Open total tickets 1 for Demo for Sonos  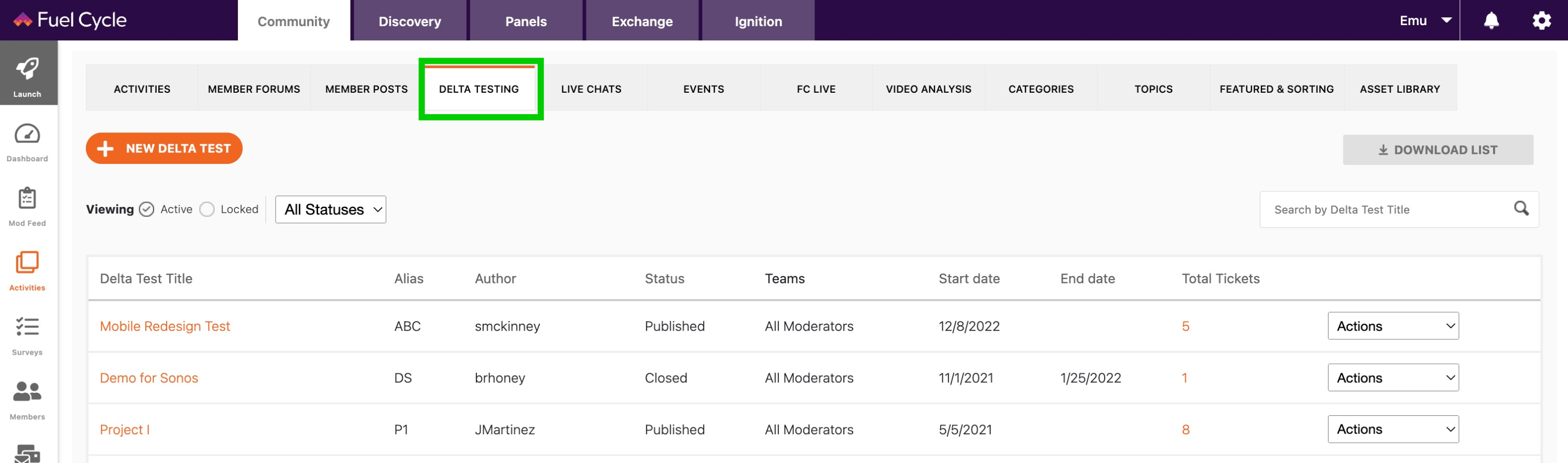pyautogui.click(x=1184, y=378)
